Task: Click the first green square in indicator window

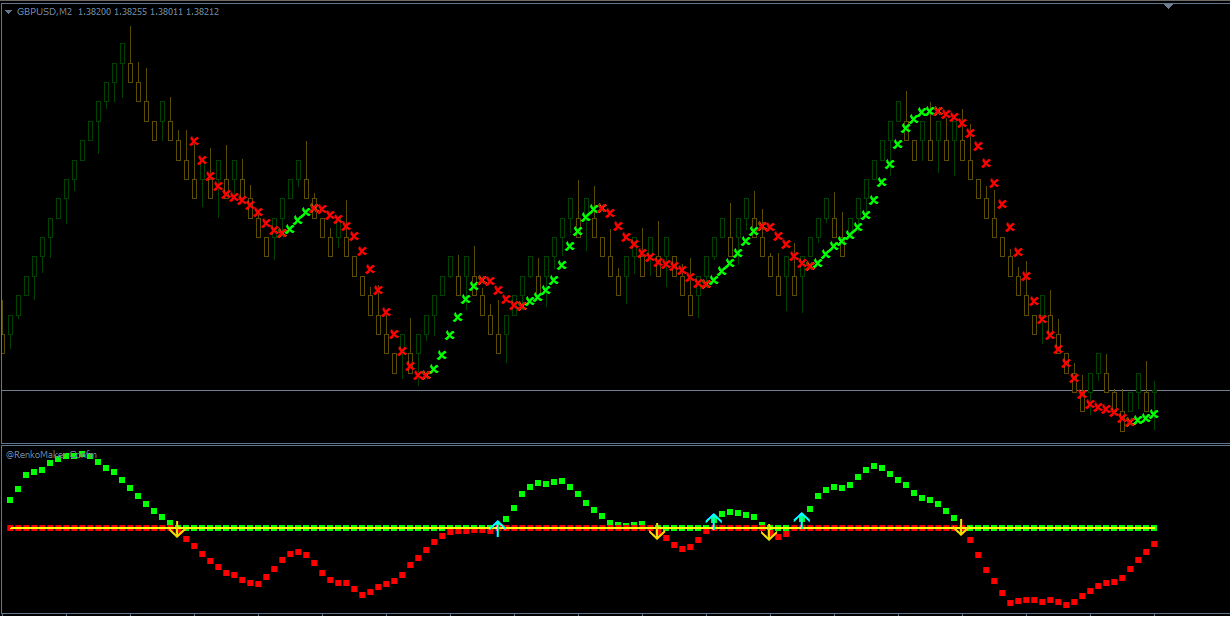Action: click(x=11, y=499)
